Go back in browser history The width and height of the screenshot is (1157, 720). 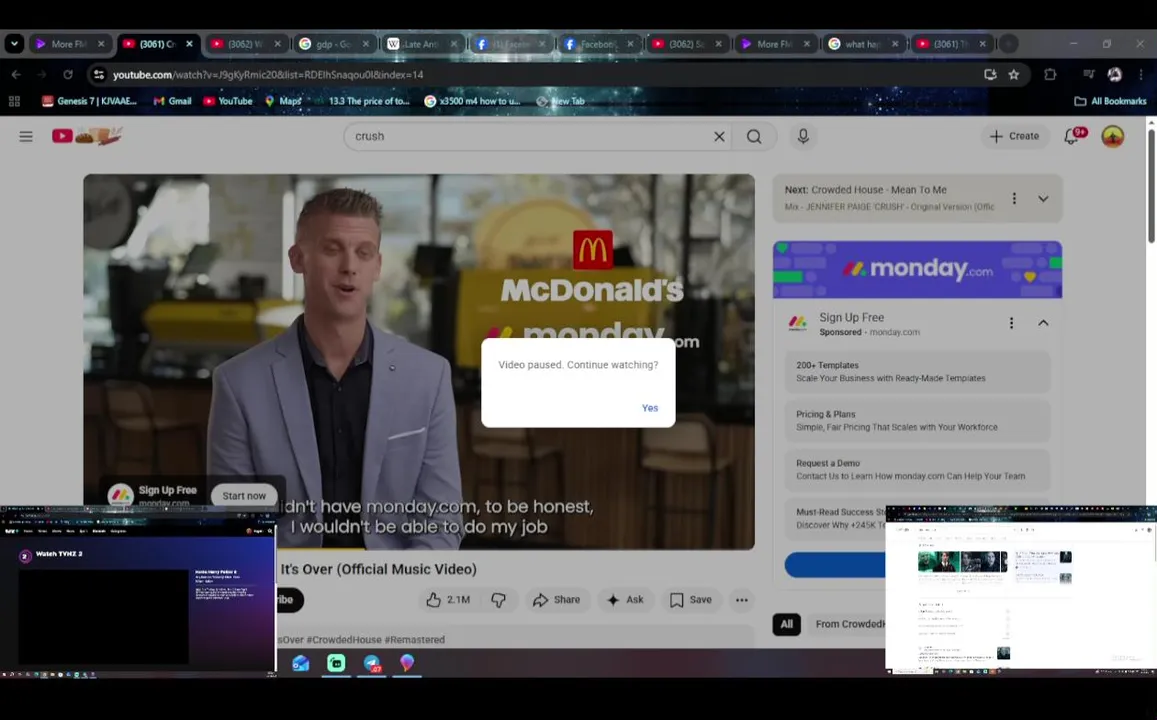click(16, 75)
